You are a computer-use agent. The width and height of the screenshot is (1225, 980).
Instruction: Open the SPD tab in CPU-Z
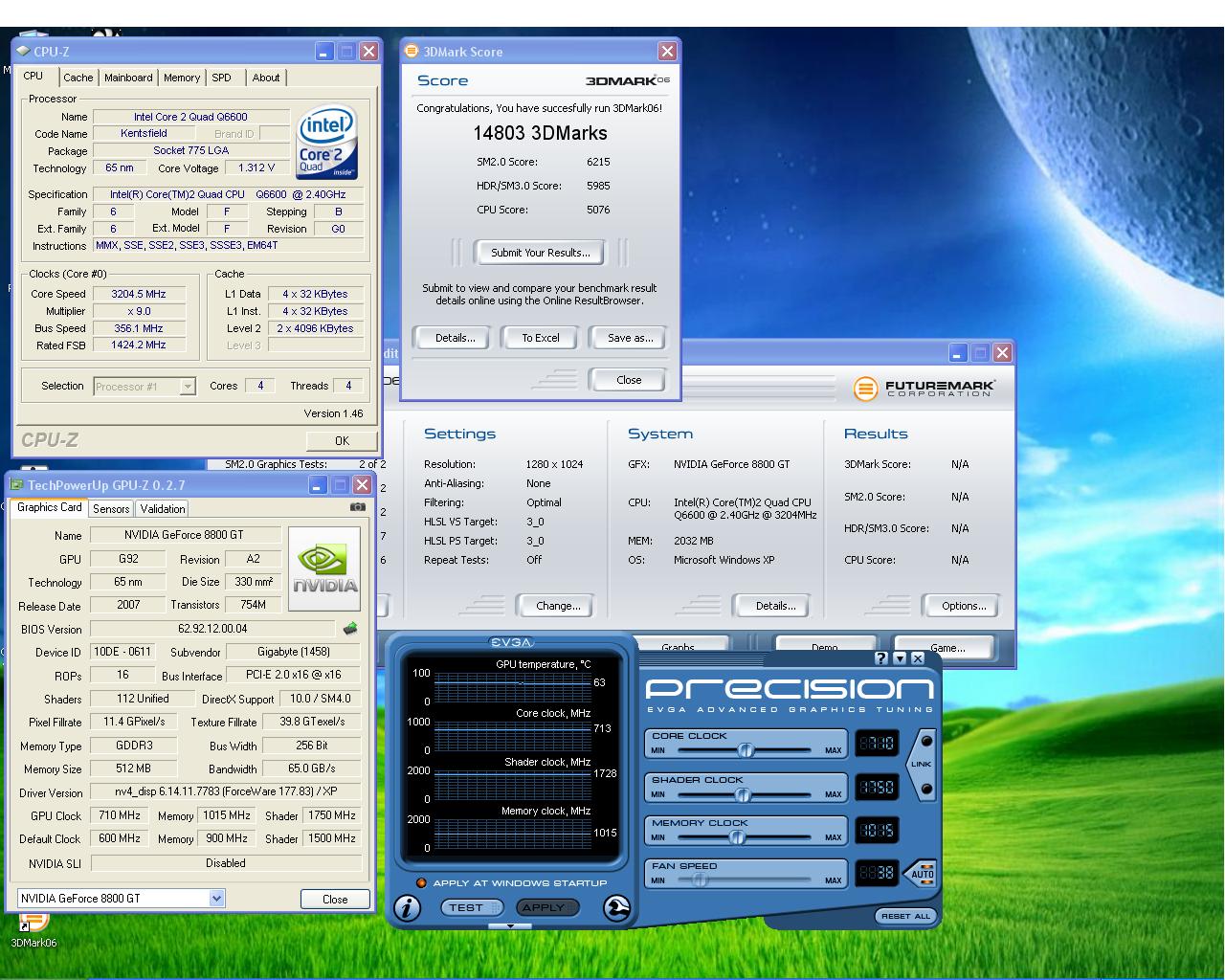[x=222, y=78]
